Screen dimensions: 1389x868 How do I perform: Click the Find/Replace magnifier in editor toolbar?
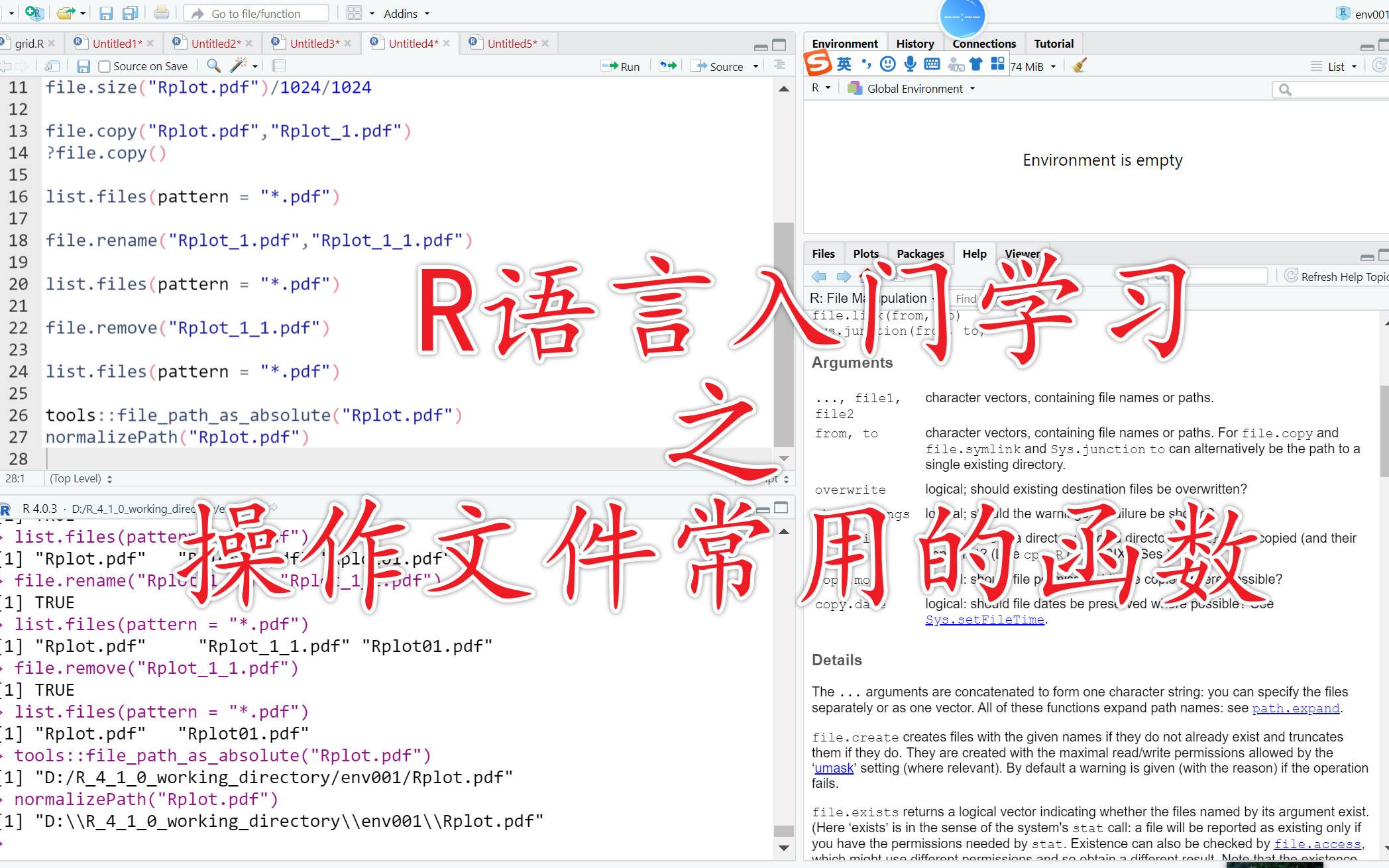(213, 66)
